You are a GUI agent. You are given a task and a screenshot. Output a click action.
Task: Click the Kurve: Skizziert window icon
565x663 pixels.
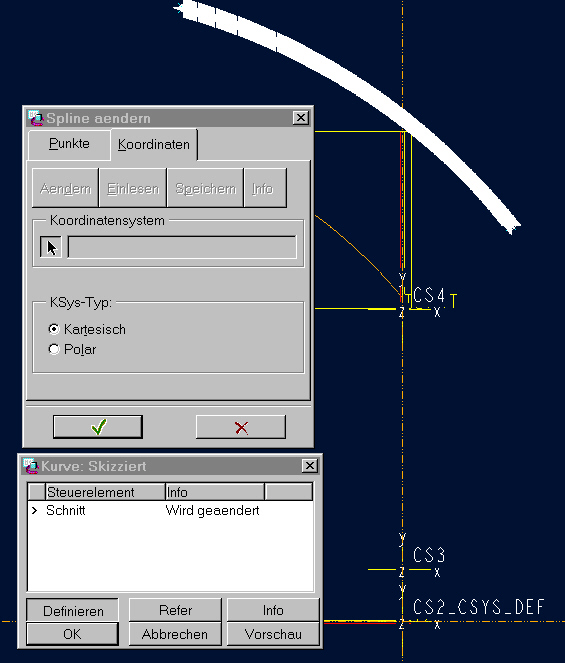(x=31, y=466)
